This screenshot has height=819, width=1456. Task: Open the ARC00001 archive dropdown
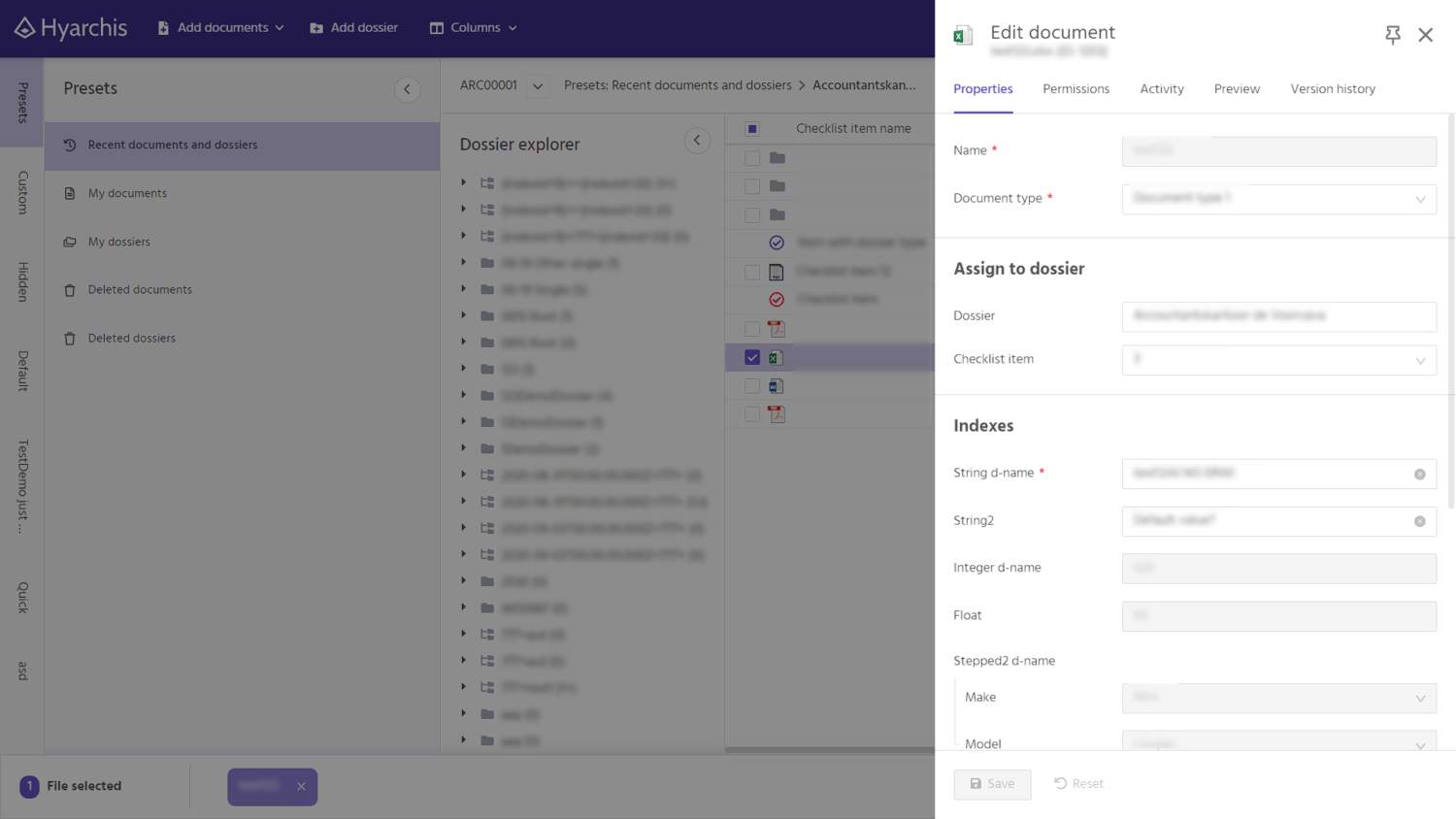[537, 85]
